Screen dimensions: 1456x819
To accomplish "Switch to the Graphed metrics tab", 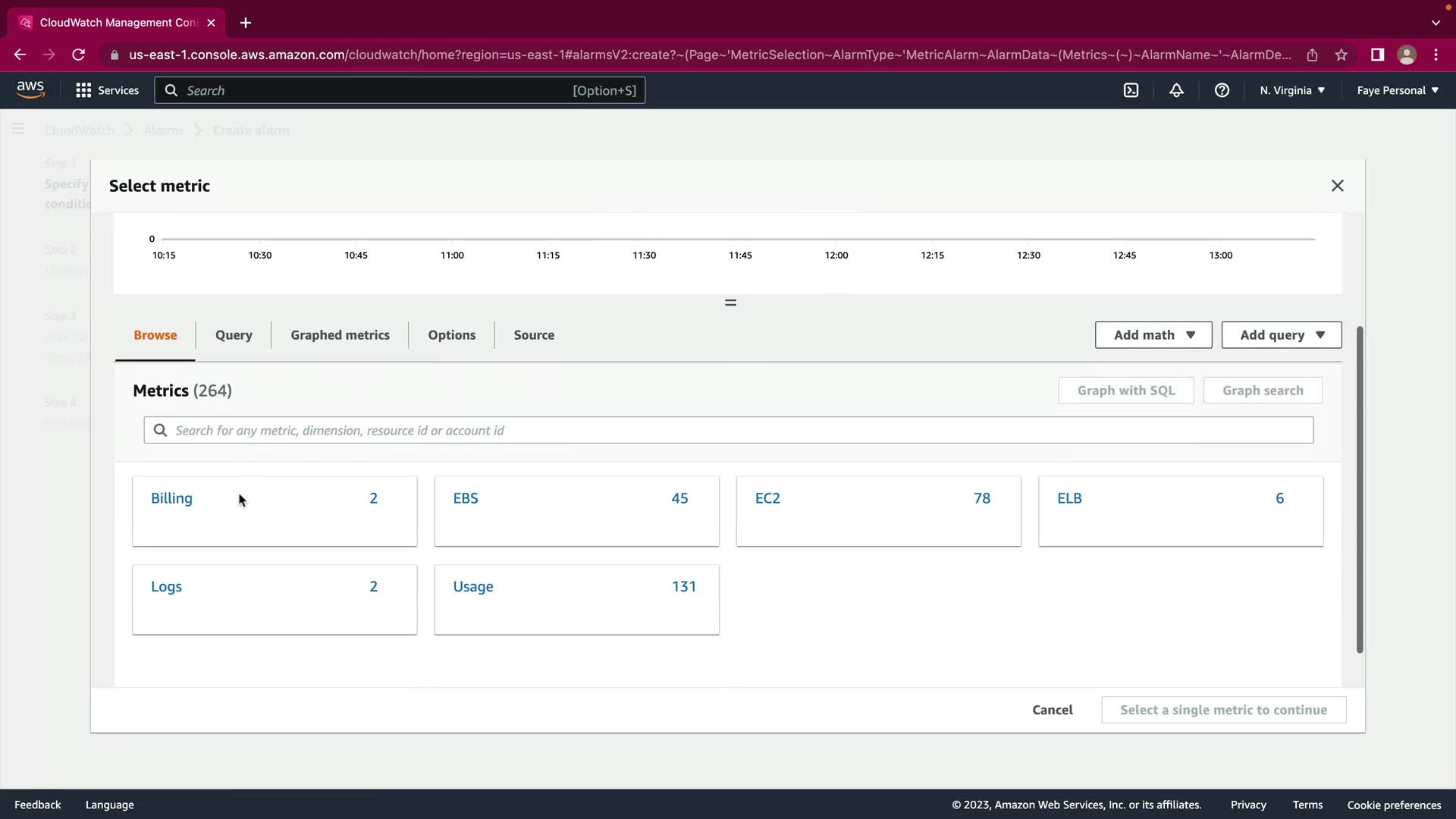I will [340, 335].
